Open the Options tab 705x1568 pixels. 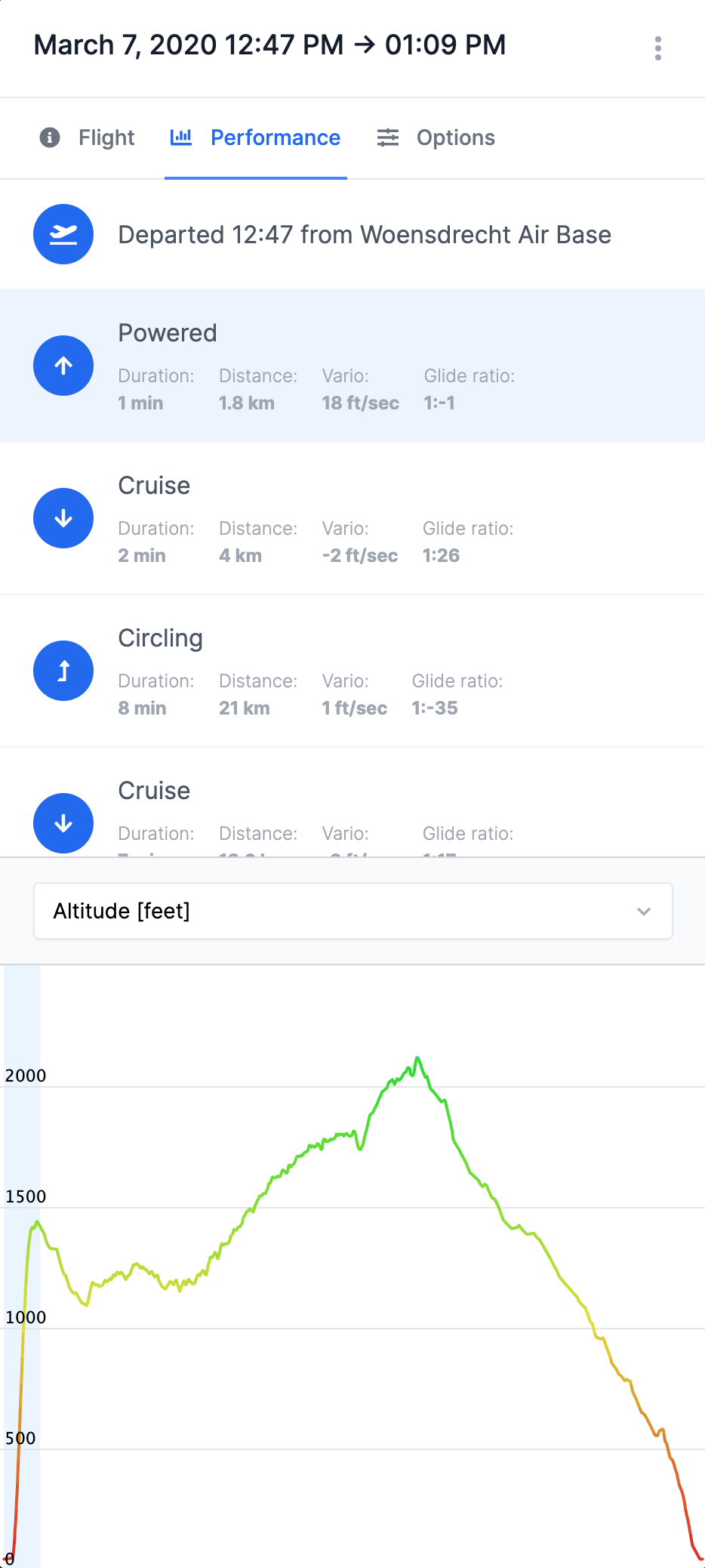click(436, 137)
